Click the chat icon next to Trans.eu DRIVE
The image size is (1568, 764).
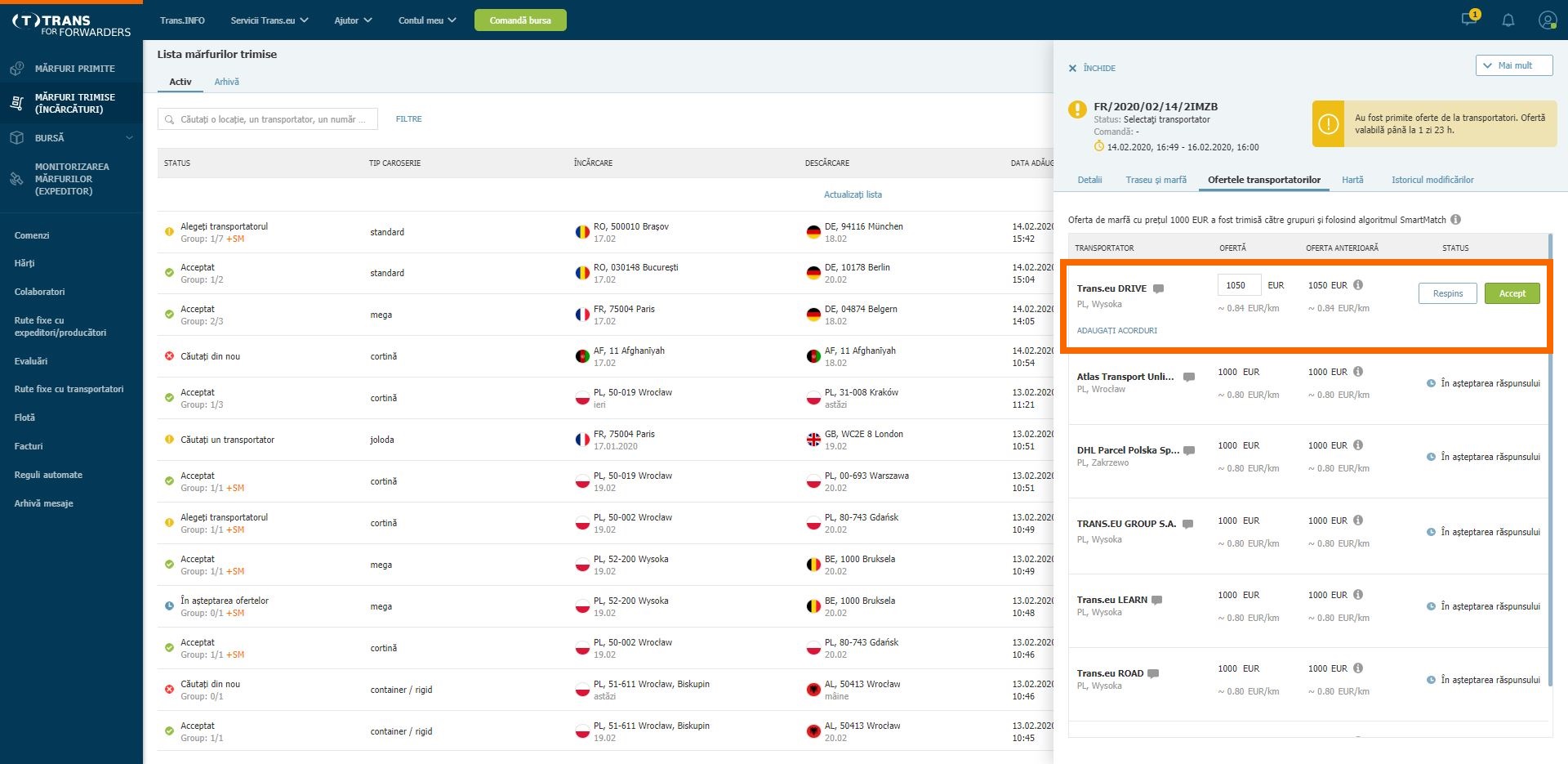point(1158,288)
